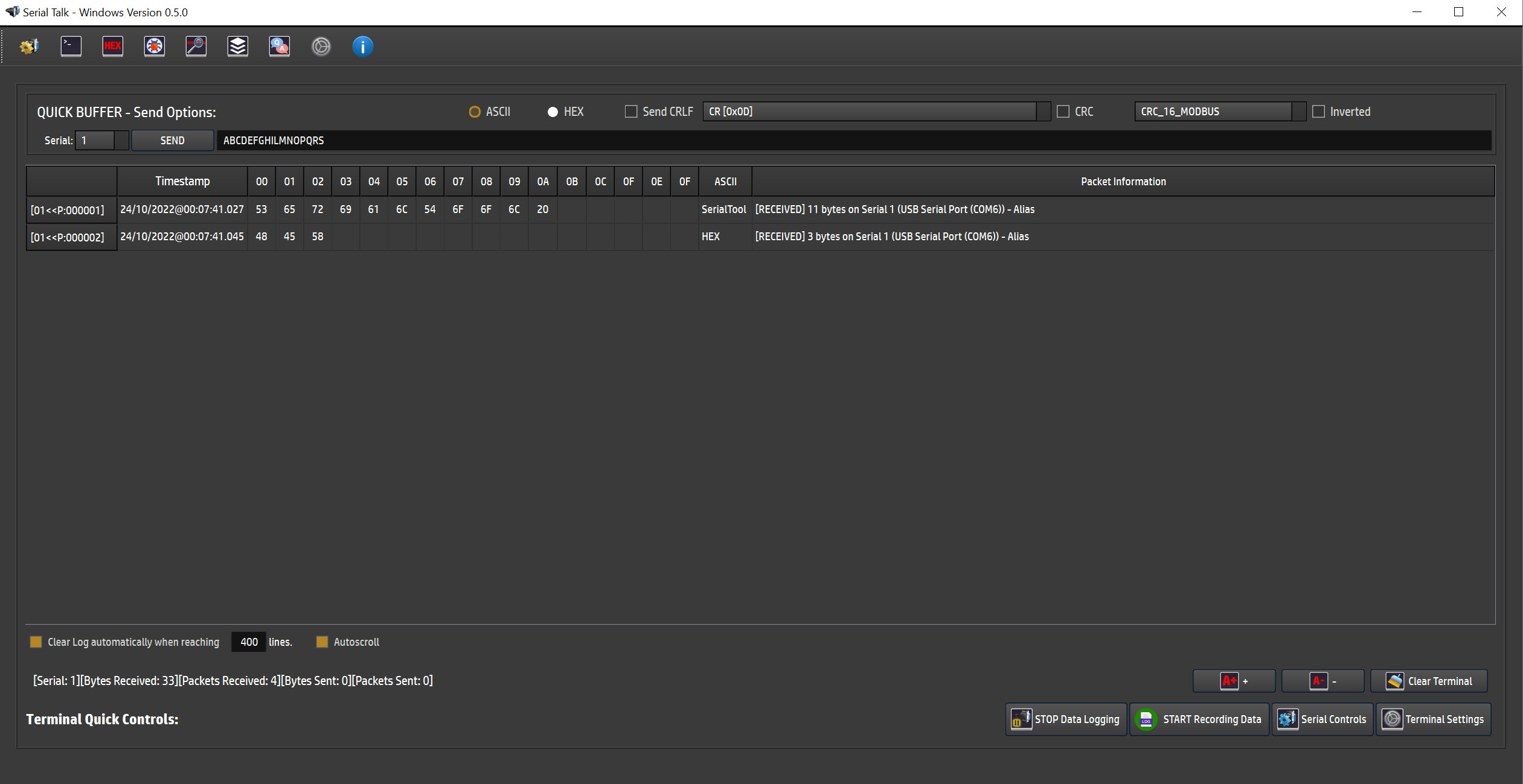This screenshot has width=1523, height=784.
Task: Expand the CR [0x0D] line-ending dropdown
Action: pyautogui.click(x=1043, y=112)
